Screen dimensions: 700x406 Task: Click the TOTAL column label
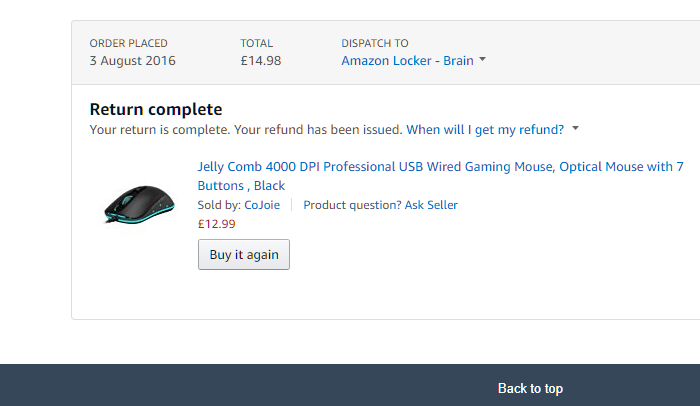click(x=257, y=43)
